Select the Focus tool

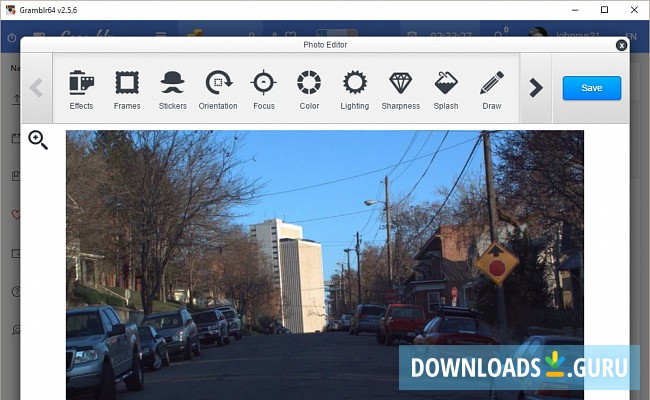pyautogui.click(x=264, y=89)
